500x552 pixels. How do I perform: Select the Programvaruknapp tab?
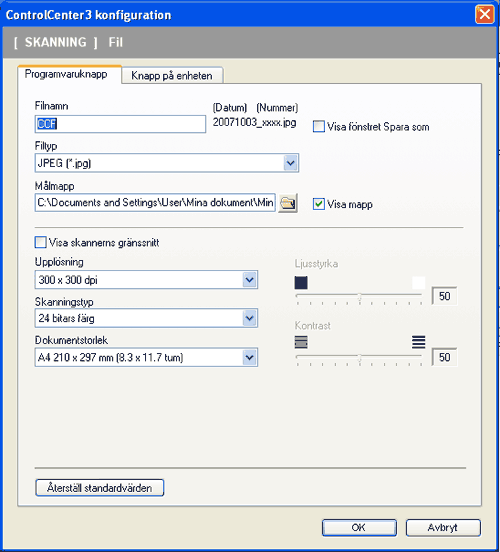(x=66, y=74)
